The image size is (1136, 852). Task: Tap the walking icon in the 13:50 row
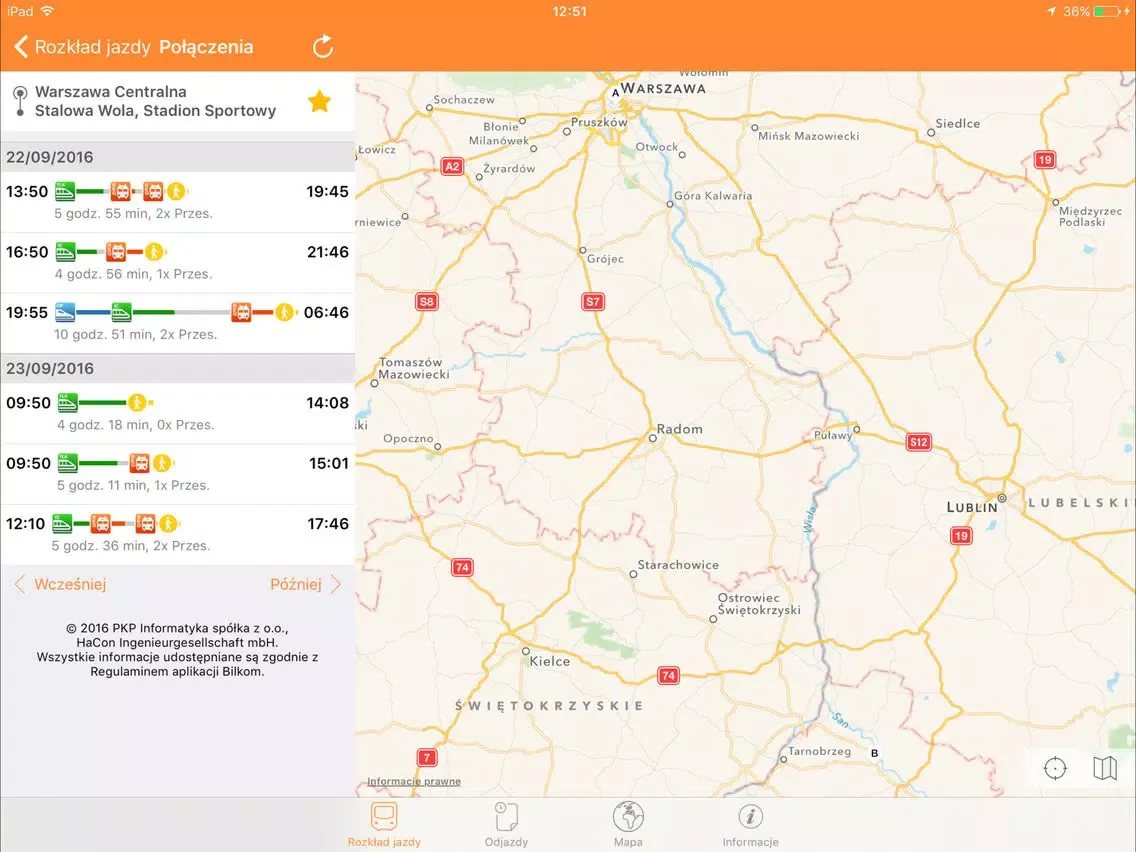point(177,191)
